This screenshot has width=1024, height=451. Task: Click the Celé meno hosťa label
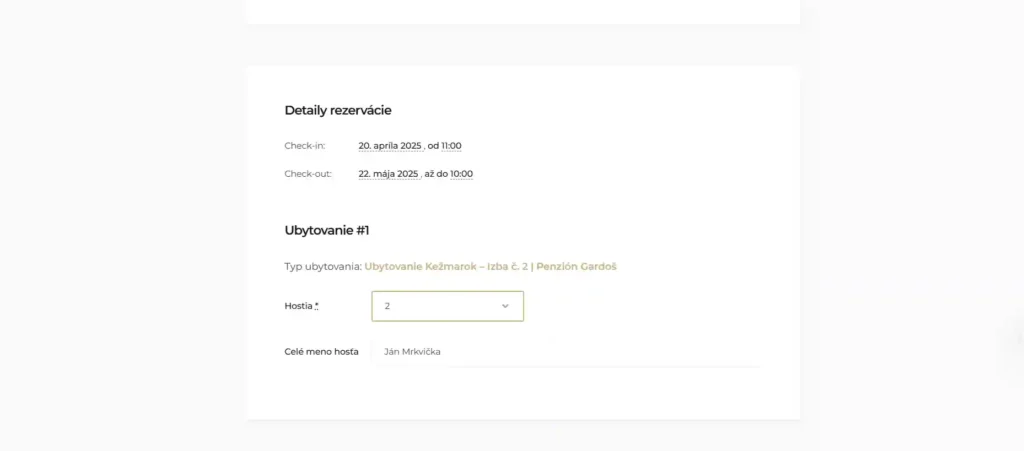[321, 352]
